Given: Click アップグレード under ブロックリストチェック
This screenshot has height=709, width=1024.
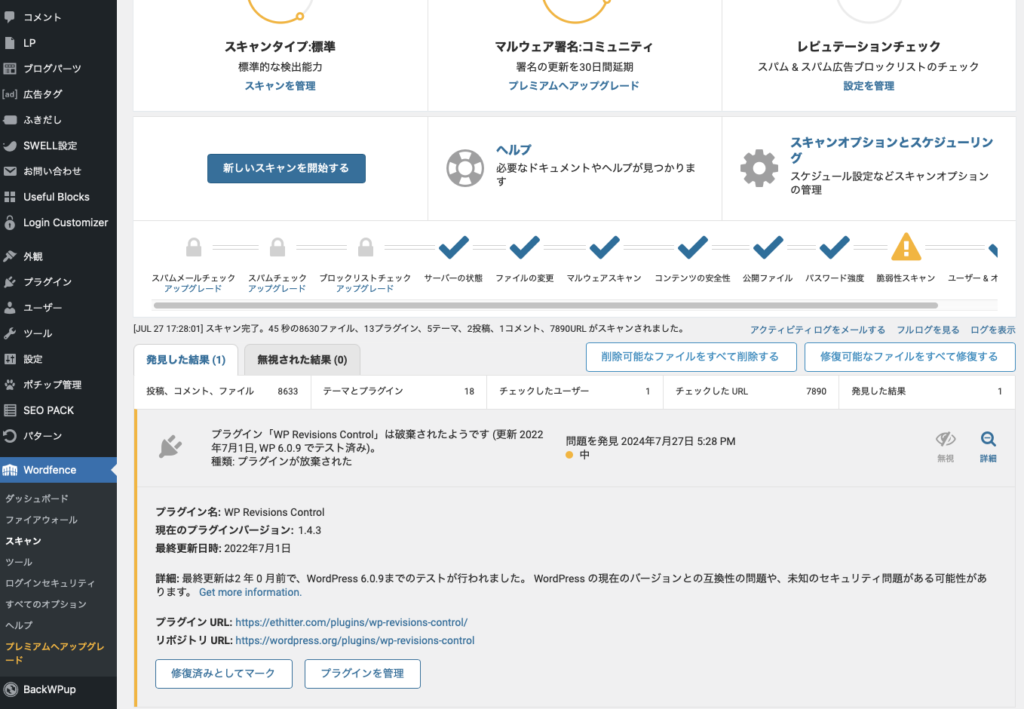Looking at the screenshot, I should coord(364,289).
